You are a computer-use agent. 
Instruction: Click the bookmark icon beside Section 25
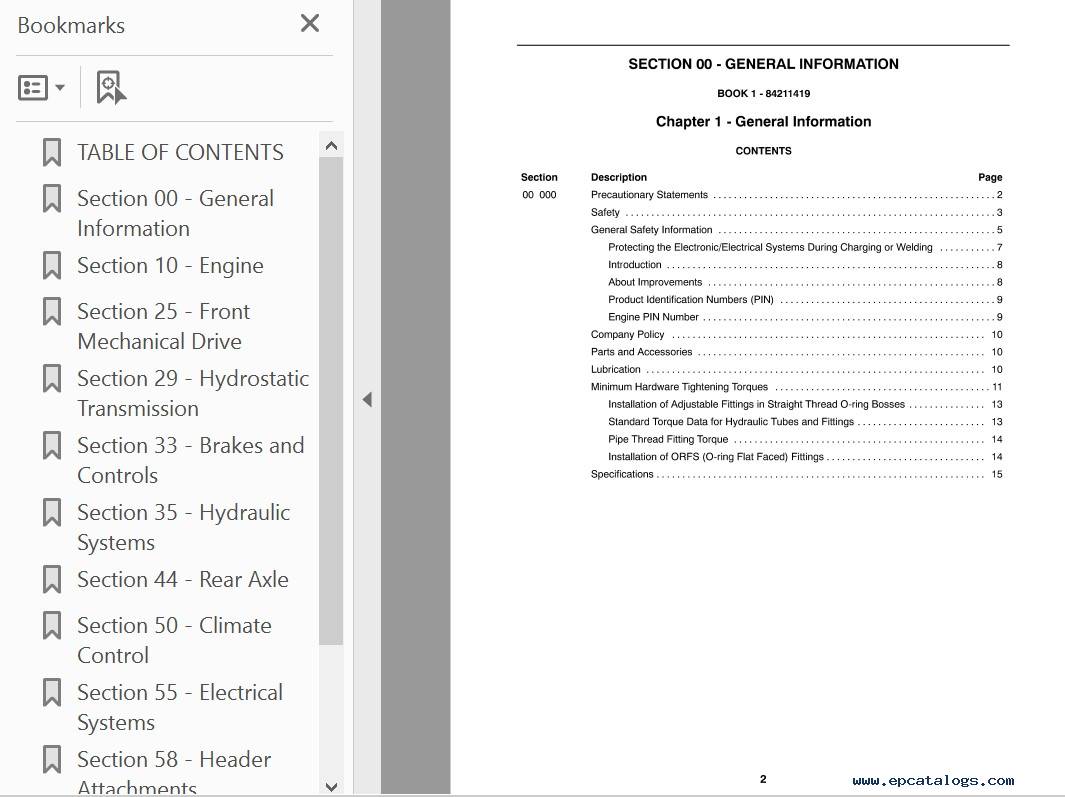[52, 311]
